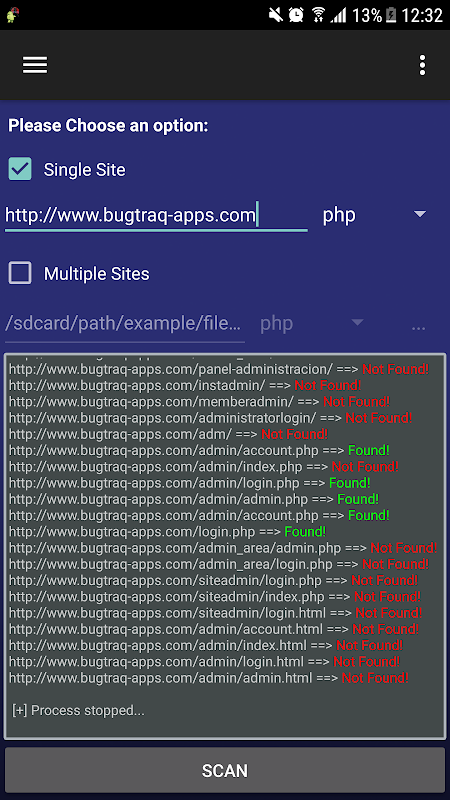
Task: Focus the single site URL input field
Action: [x=156, y=215]
